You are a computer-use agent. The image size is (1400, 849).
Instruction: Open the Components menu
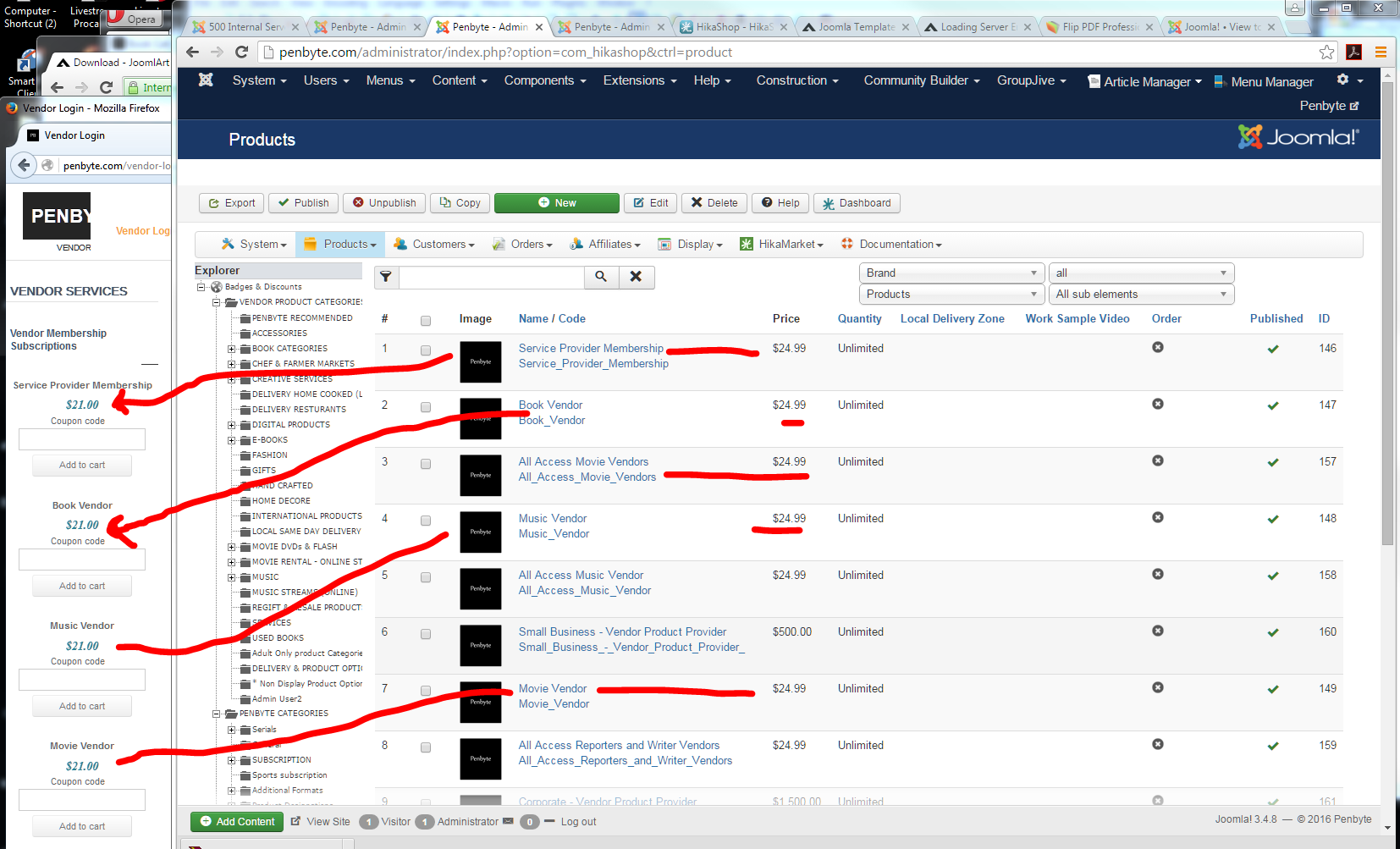tap(545, 80)
